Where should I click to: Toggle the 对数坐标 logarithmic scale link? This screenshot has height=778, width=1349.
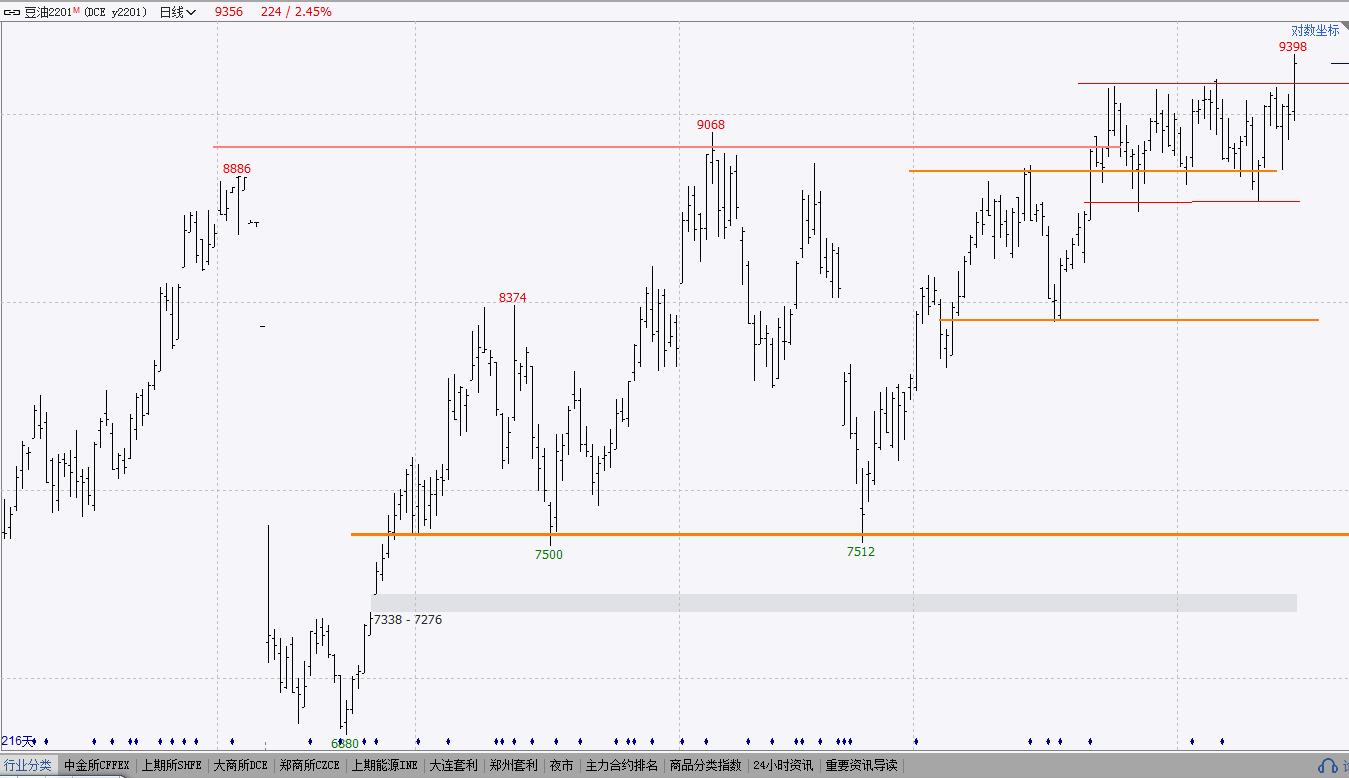tap(1315, 31)
